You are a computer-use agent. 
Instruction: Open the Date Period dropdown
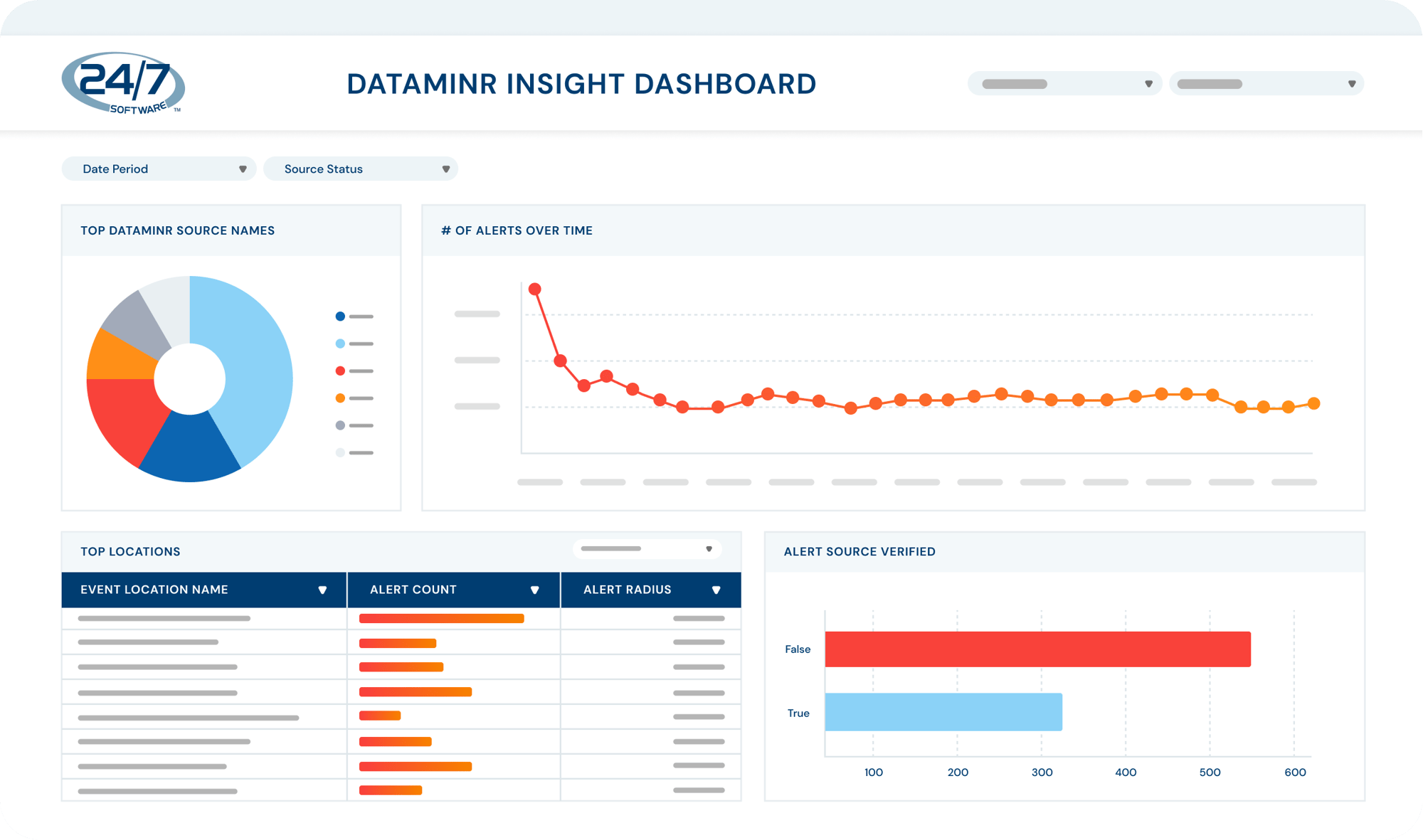[158, 169]
